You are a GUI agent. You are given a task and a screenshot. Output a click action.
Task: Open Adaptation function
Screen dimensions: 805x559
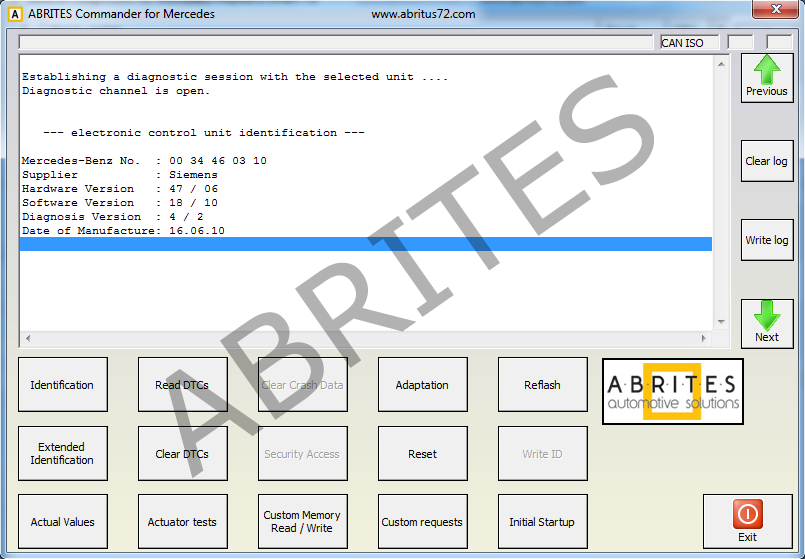tap(423, 384)
